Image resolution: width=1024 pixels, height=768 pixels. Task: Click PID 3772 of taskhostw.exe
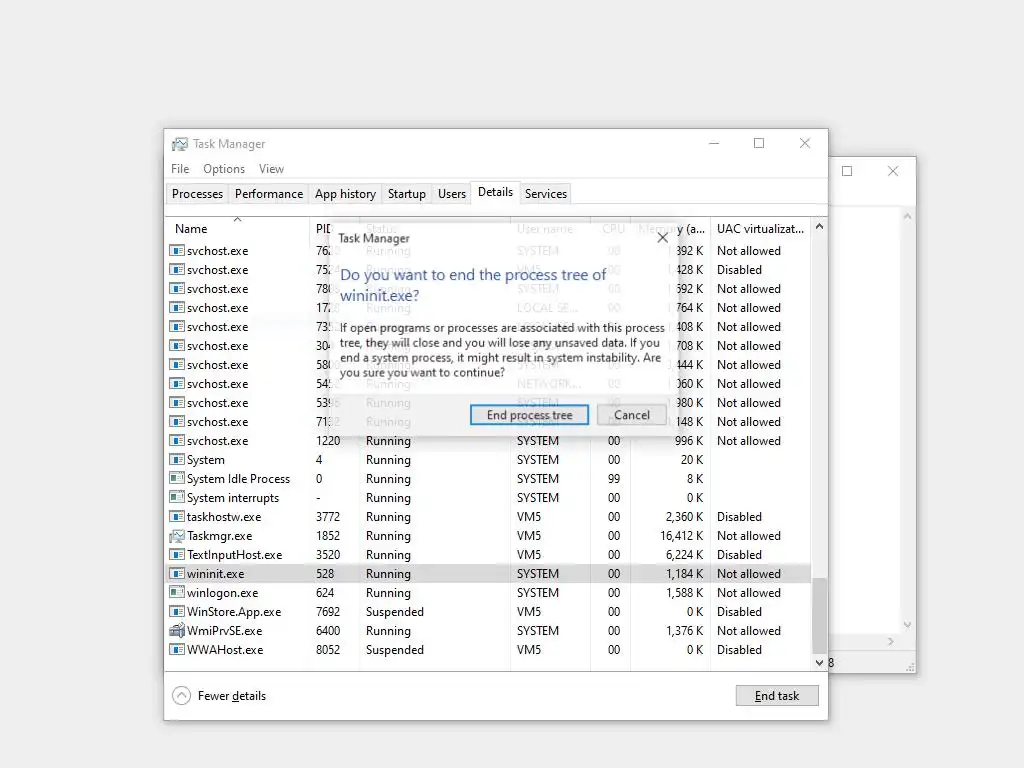328,517
